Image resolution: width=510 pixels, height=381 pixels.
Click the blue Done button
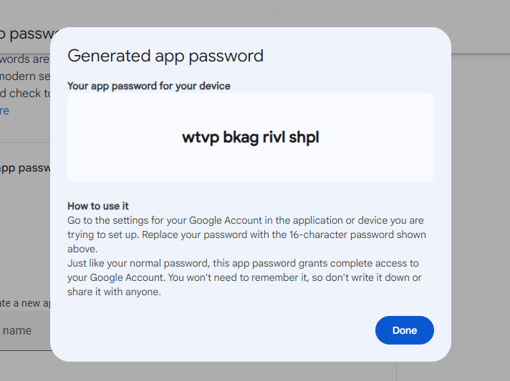[404, 330]
